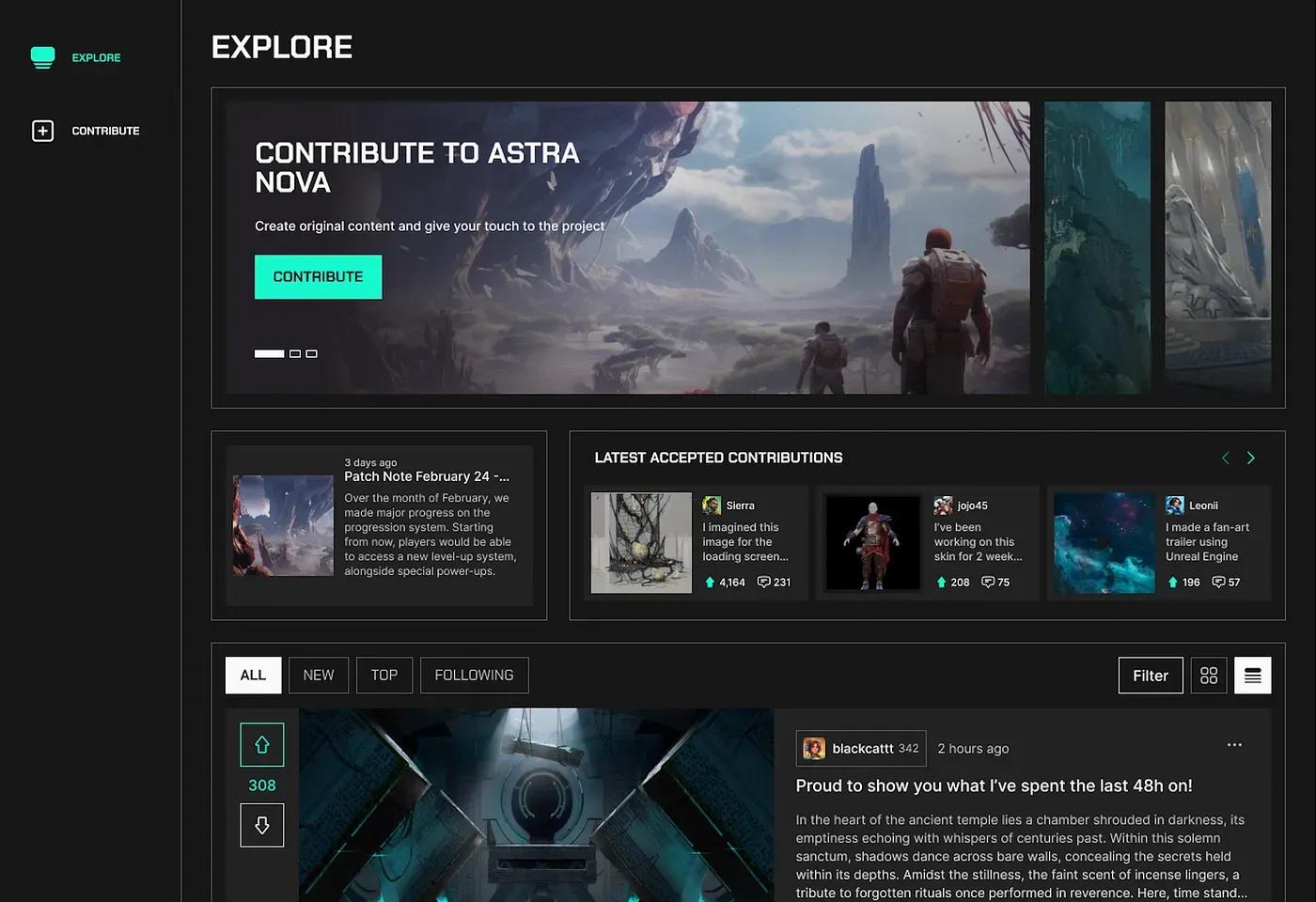Select the Explore icon in the sidebar
1316x902 pixels.
click(42, 56)
